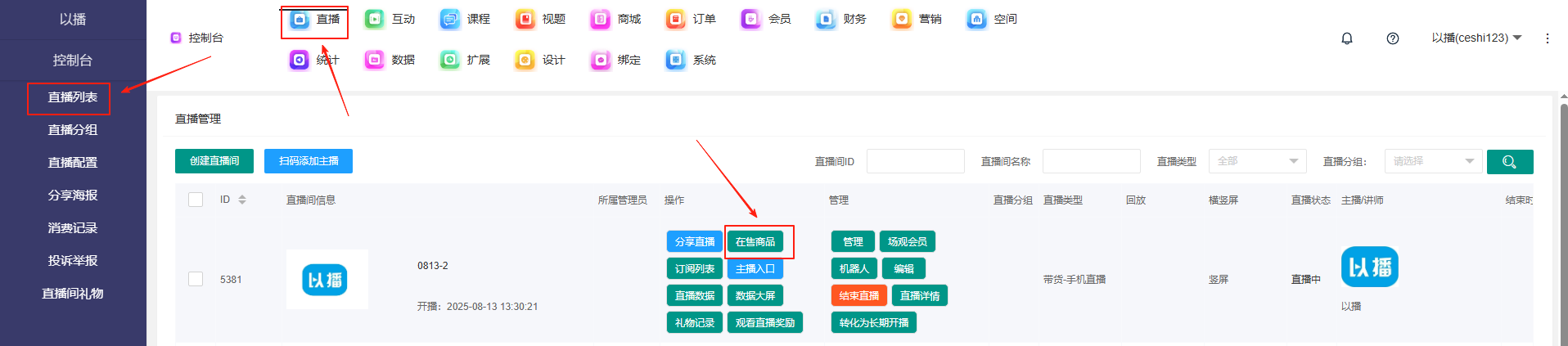Viewport: 1568px width, 346px height.
Task: Click the 直播间ID input field
Action: point(915,162)
